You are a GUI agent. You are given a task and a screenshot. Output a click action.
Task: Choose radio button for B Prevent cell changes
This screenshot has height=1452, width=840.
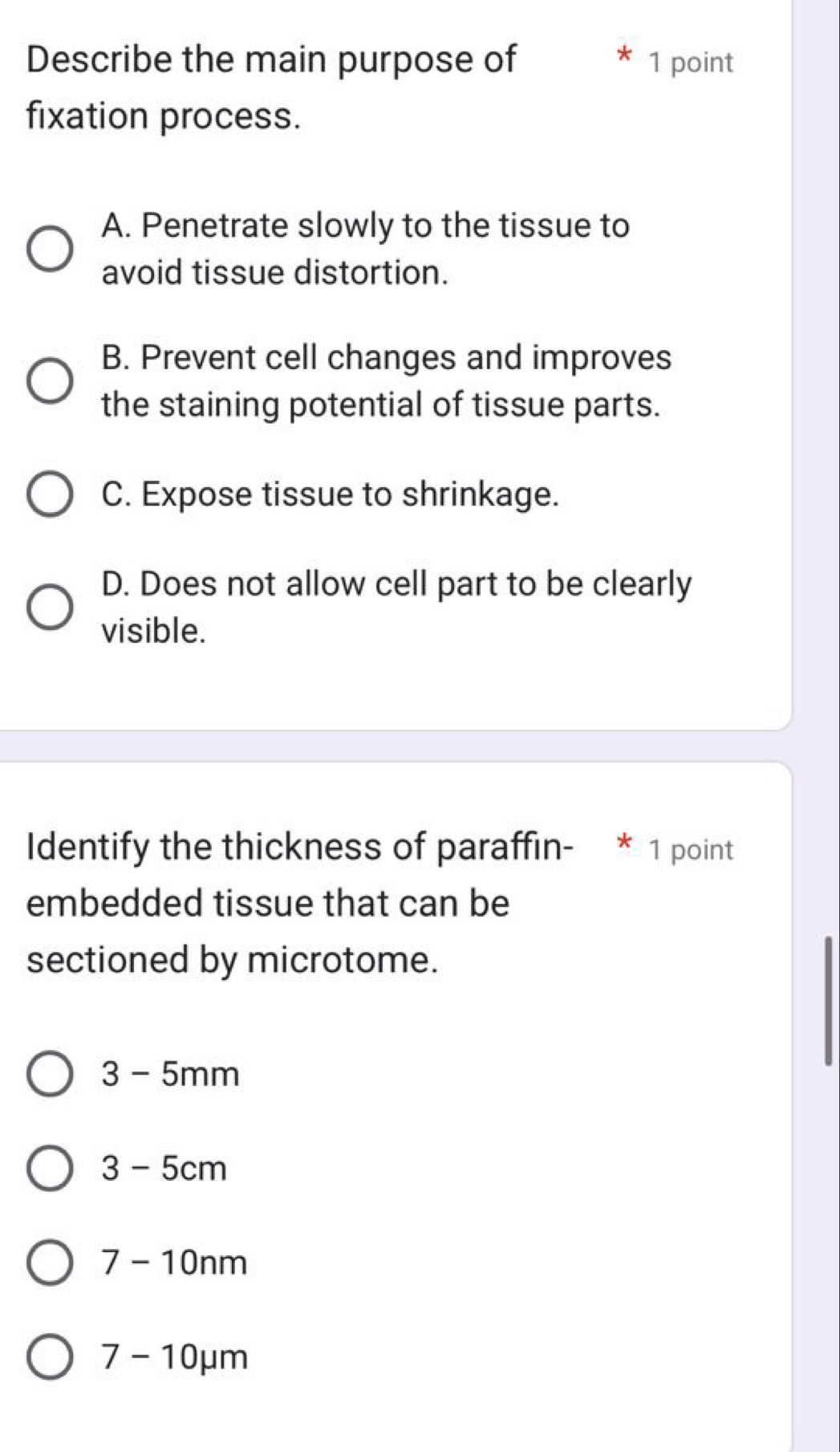pyautogui.click(x=51, y=380)
